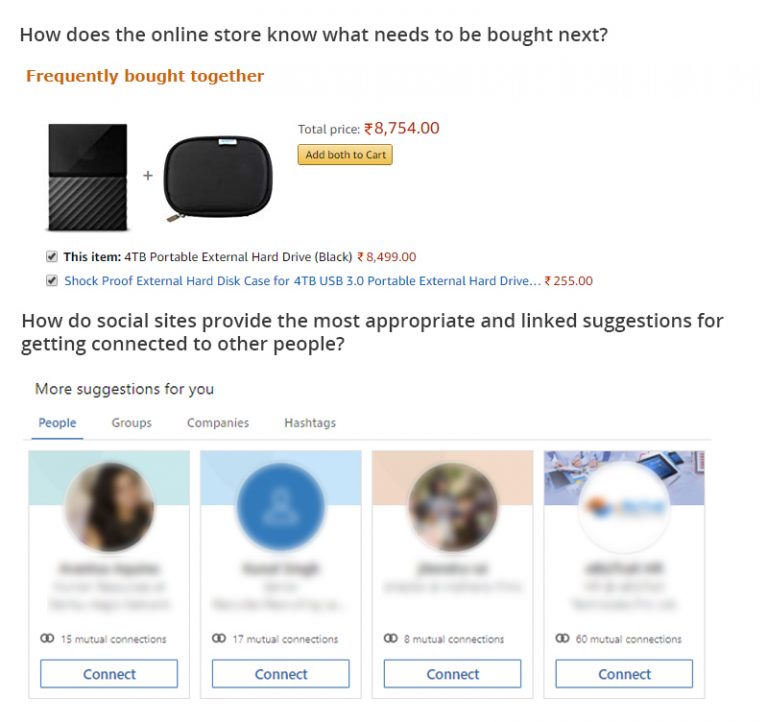Connect with the 60 mutual connections company
768x722 pixels.
625,674
